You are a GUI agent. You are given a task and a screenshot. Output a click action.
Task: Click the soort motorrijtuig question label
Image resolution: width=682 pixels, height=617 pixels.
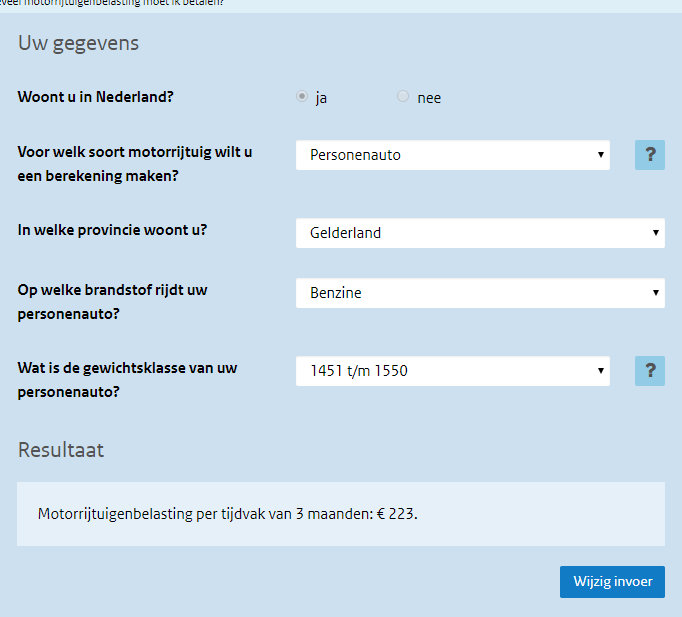pos(135,164)
